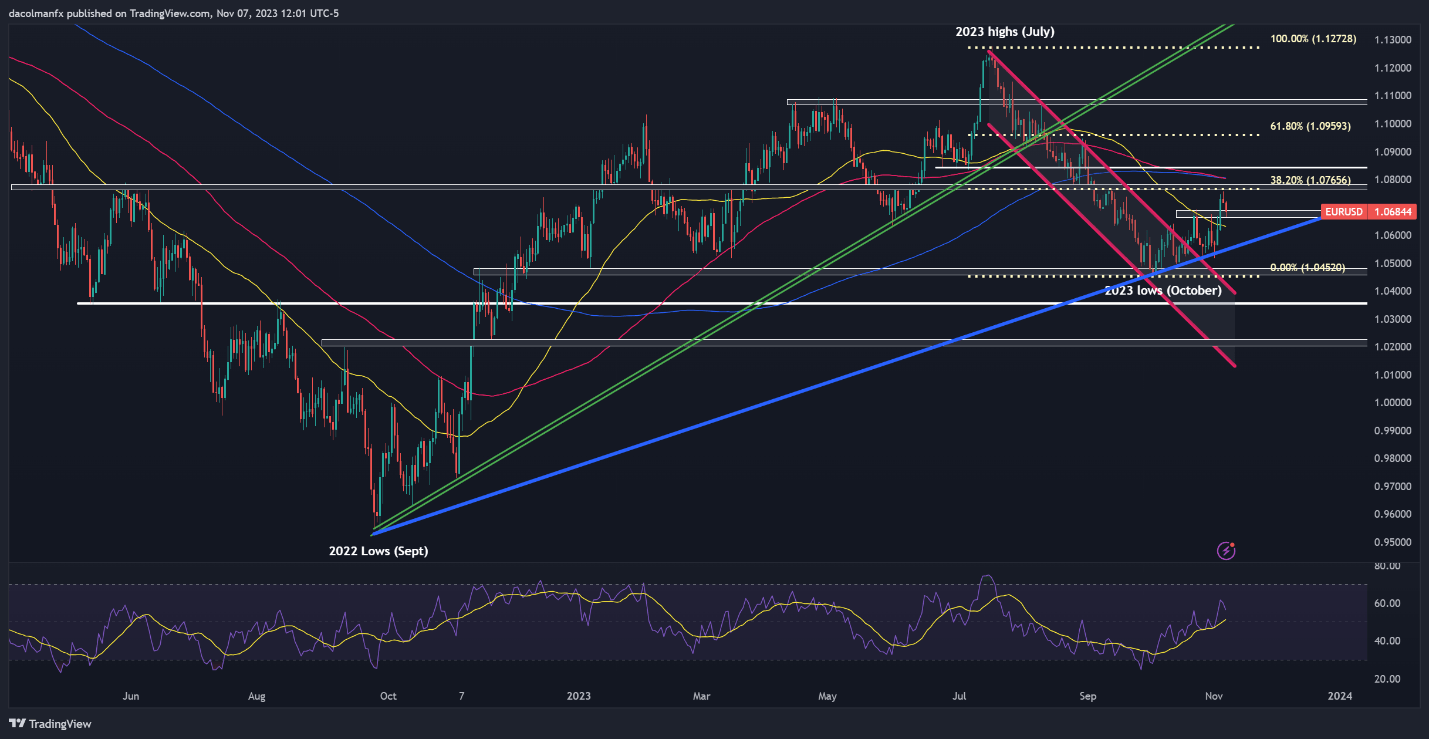Click the 2023 label on time axis
1429x739 pixels.
[x=580, y=696]
